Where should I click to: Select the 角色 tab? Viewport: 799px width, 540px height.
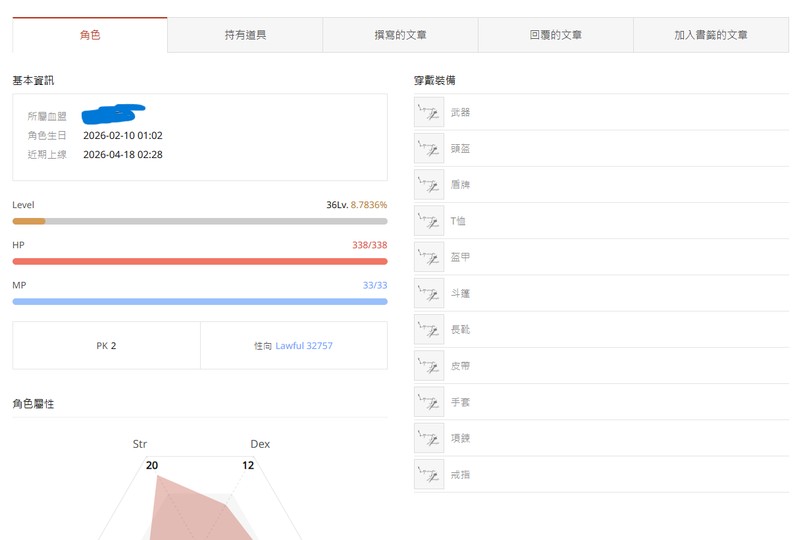(x=90, y=35)
